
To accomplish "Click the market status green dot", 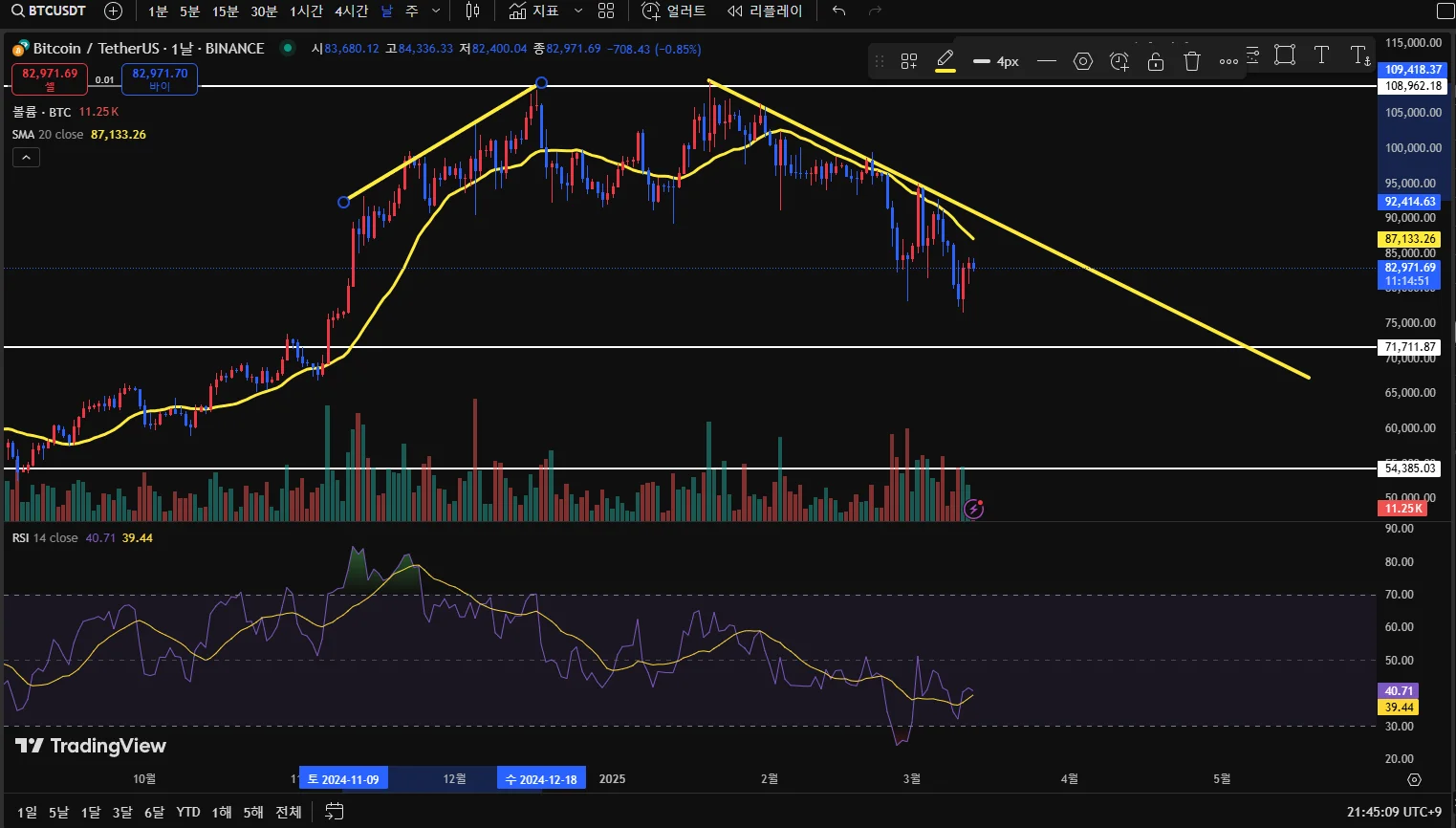I will pyautogui.click(x=287, y=48).
